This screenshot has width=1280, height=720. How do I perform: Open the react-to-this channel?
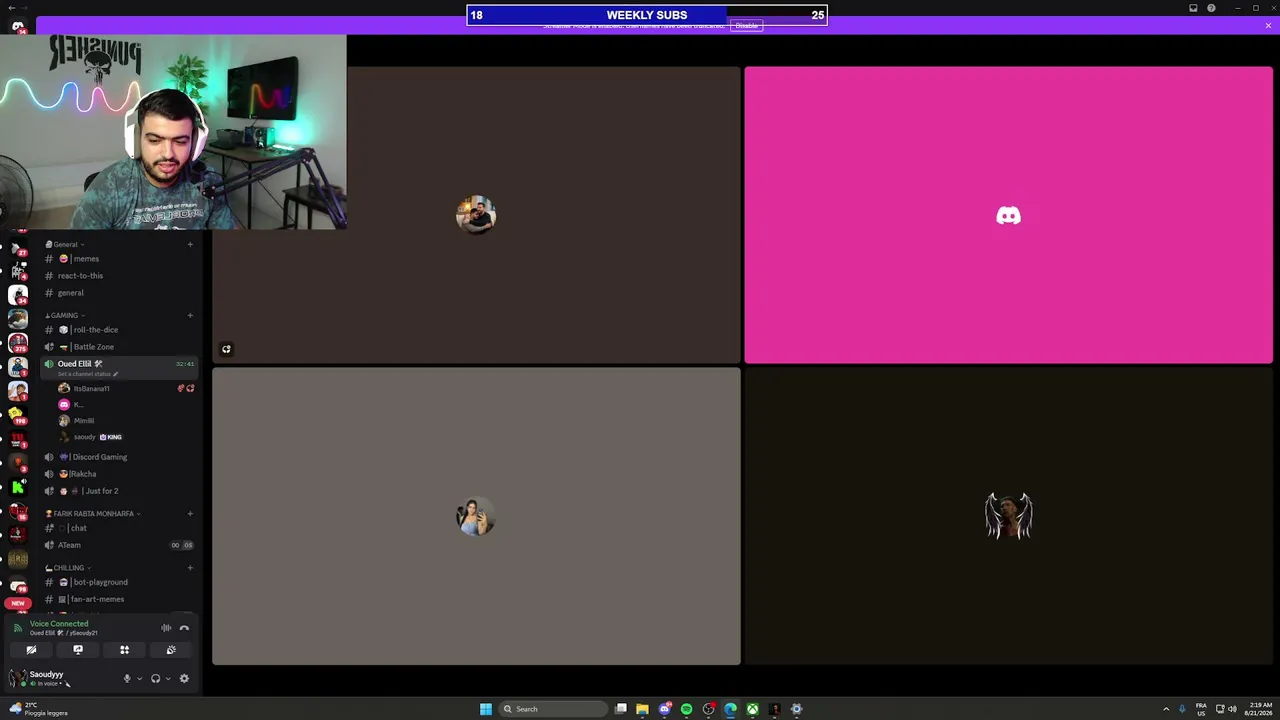tap(120, 276)
